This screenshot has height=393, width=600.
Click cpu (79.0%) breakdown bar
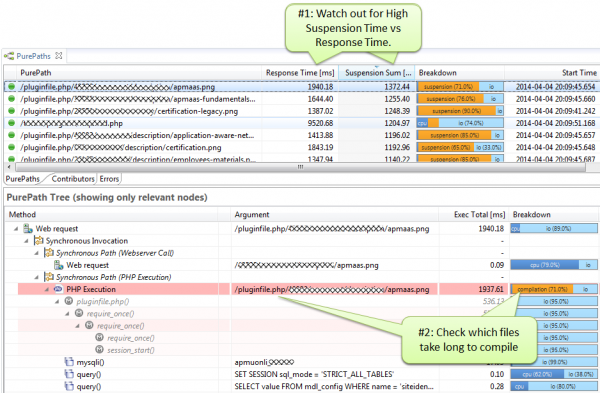[545, 265]
